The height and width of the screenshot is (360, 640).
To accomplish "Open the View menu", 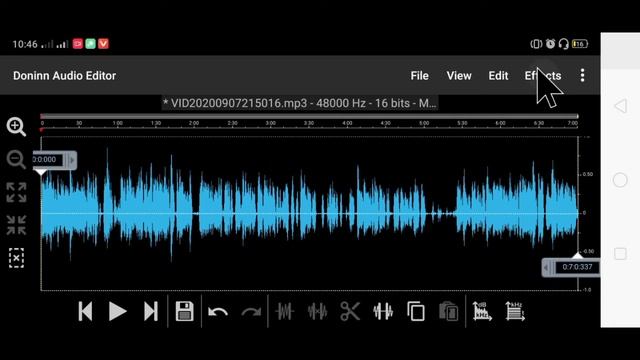I will [x=459, y=76].
